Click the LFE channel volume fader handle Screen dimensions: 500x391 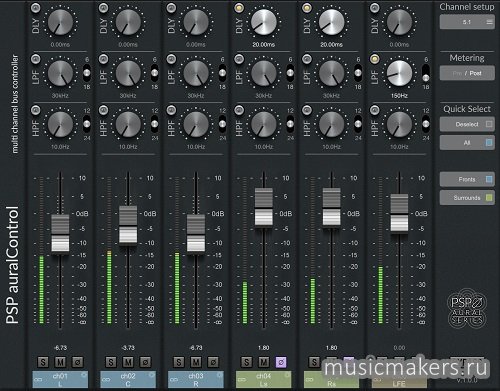coord(399,213)
